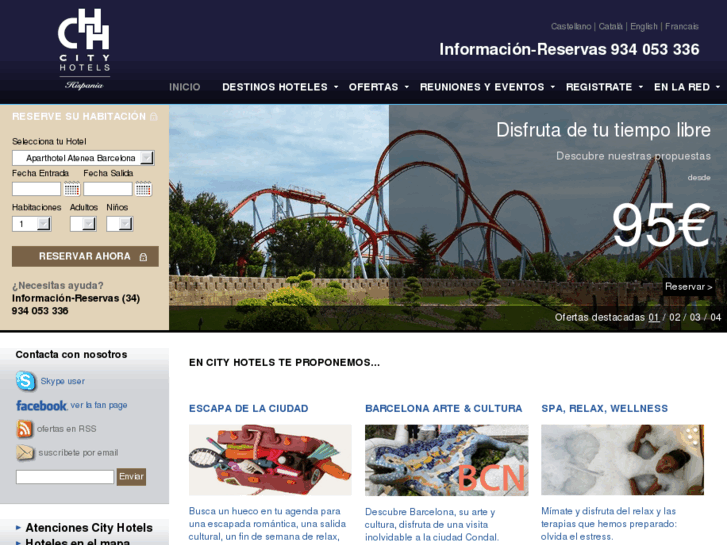Image resolution: width=727 pixels, height=545 pixels.
Task: Open the ofertas en RSS link
Action: 67,429
